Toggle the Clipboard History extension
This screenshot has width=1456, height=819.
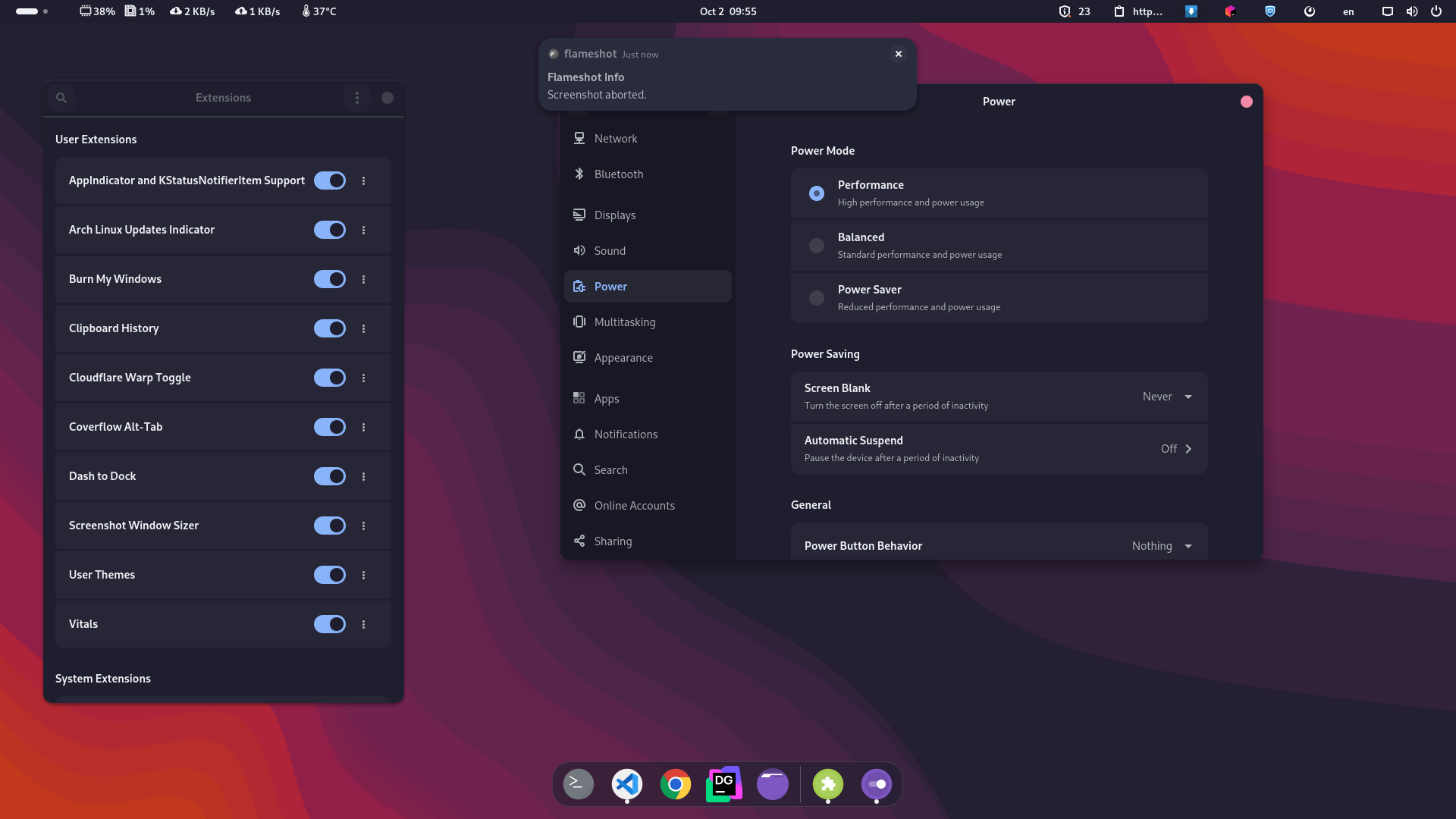click(x=329, y=328)
